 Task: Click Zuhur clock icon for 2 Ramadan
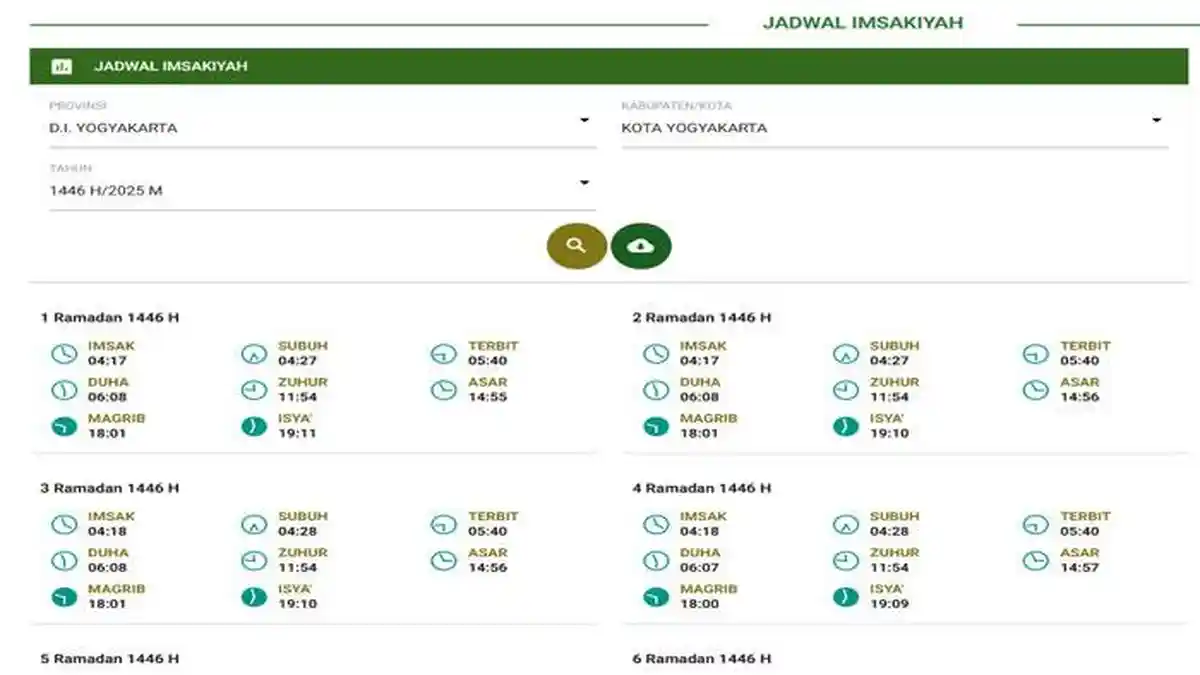pos(846,390)
